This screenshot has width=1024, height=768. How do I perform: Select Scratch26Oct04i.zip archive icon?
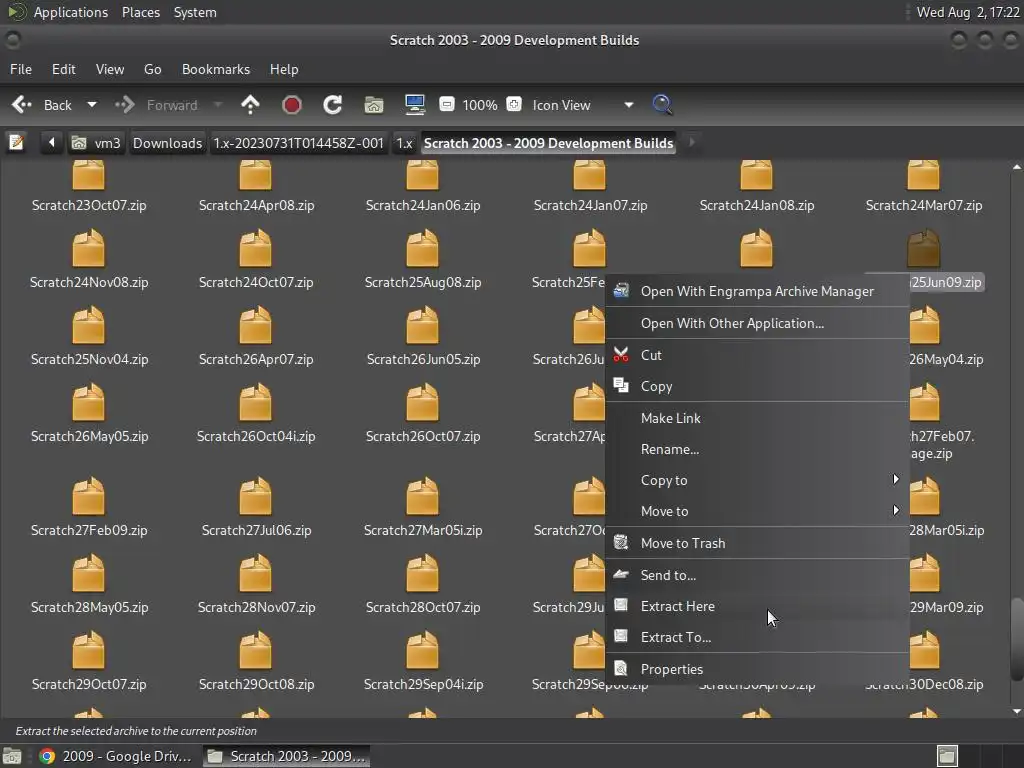click(255, 402)
